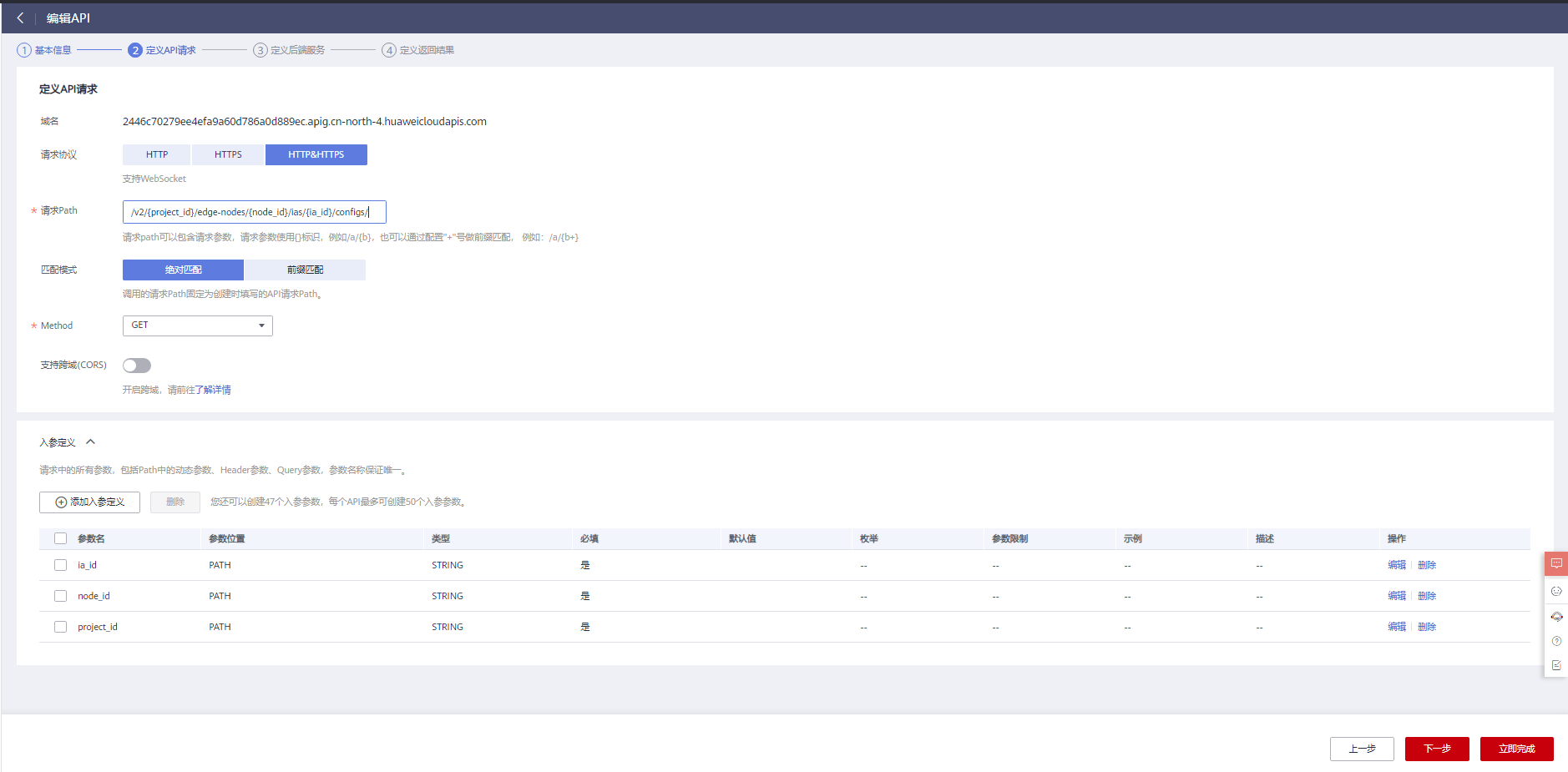Click the project_id parameter name

click(98, 627)
